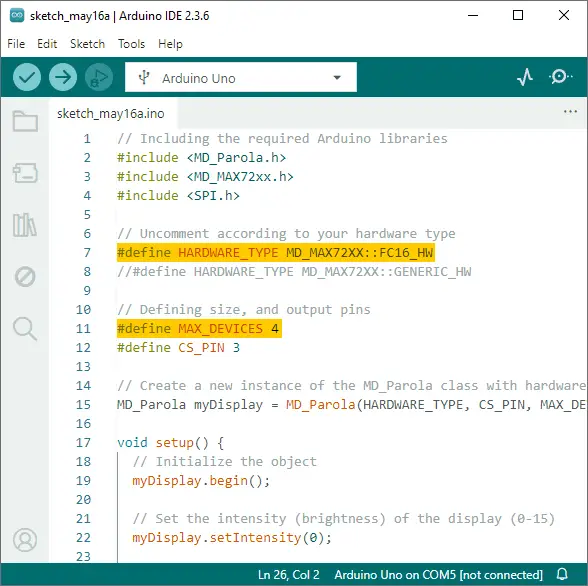
Task: Open the Debug panel in sidebar
Action: click(x=25, y=277)
